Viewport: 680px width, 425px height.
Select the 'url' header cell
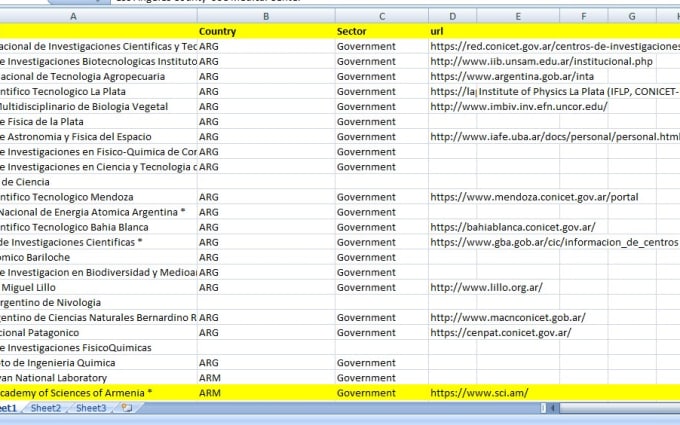click(452, 31)
